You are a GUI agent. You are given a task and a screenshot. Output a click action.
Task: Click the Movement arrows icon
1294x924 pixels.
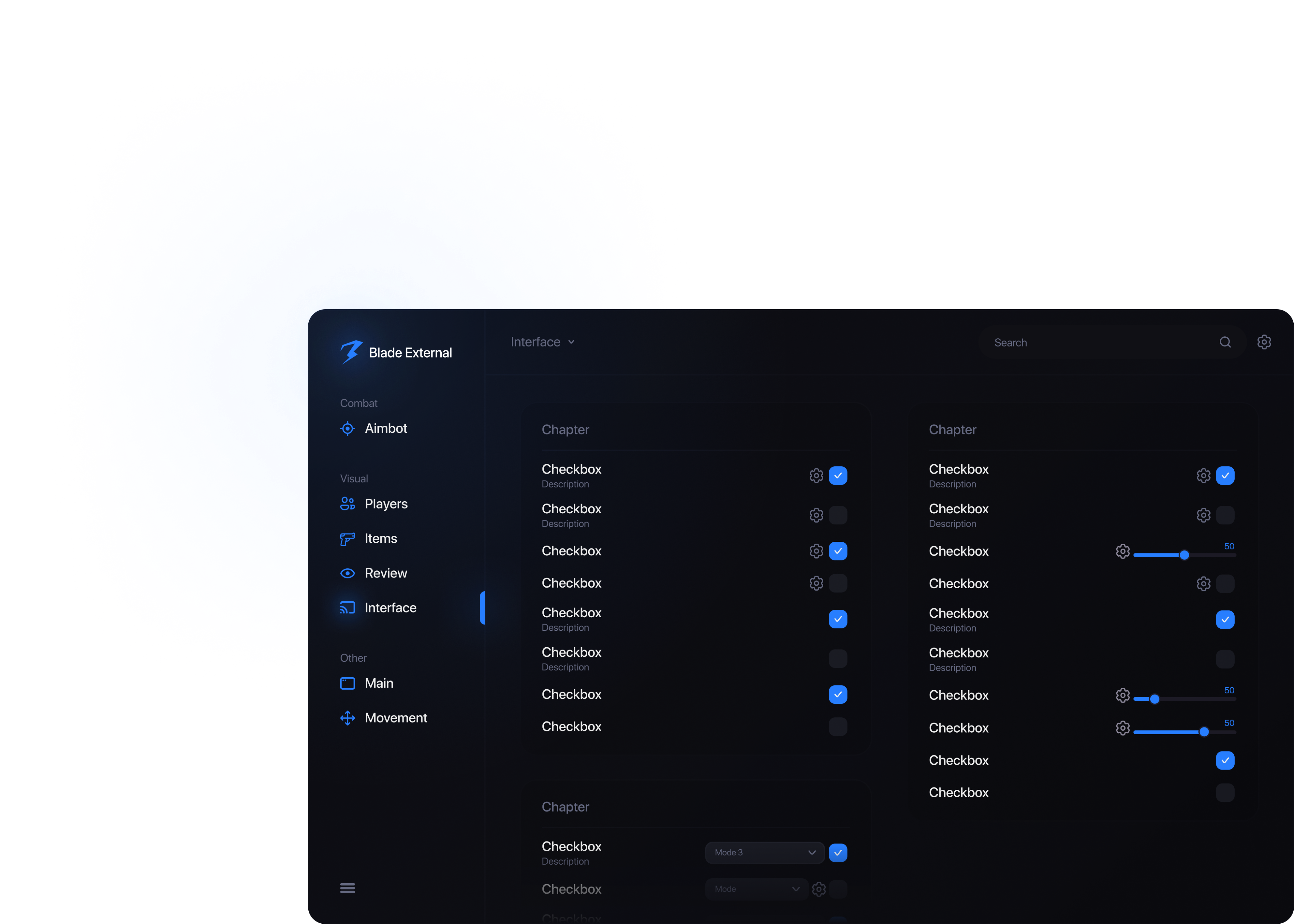[347, 718]
